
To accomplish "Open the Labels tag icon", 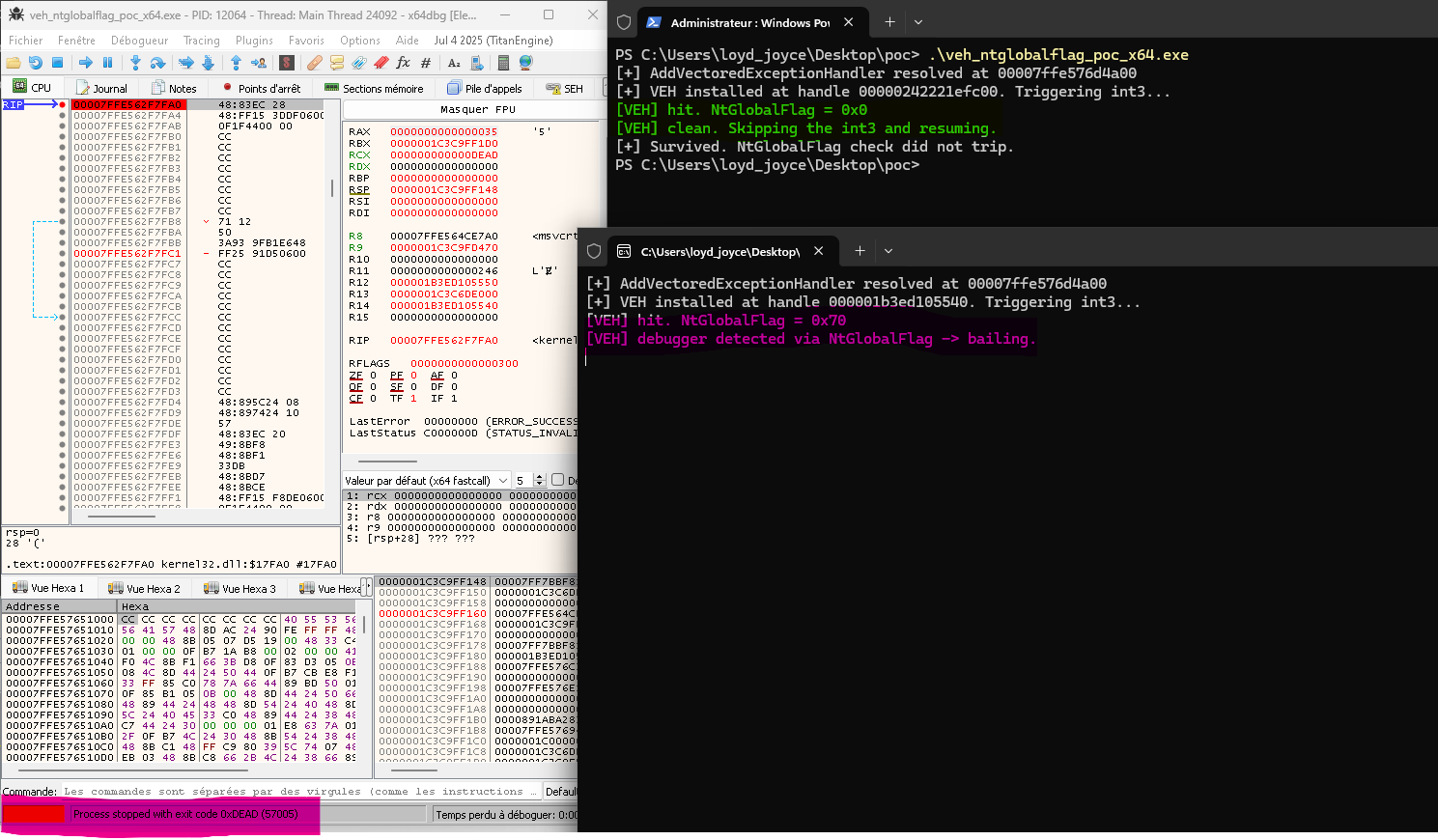I will pyautogui.click(x=358, y=63).
